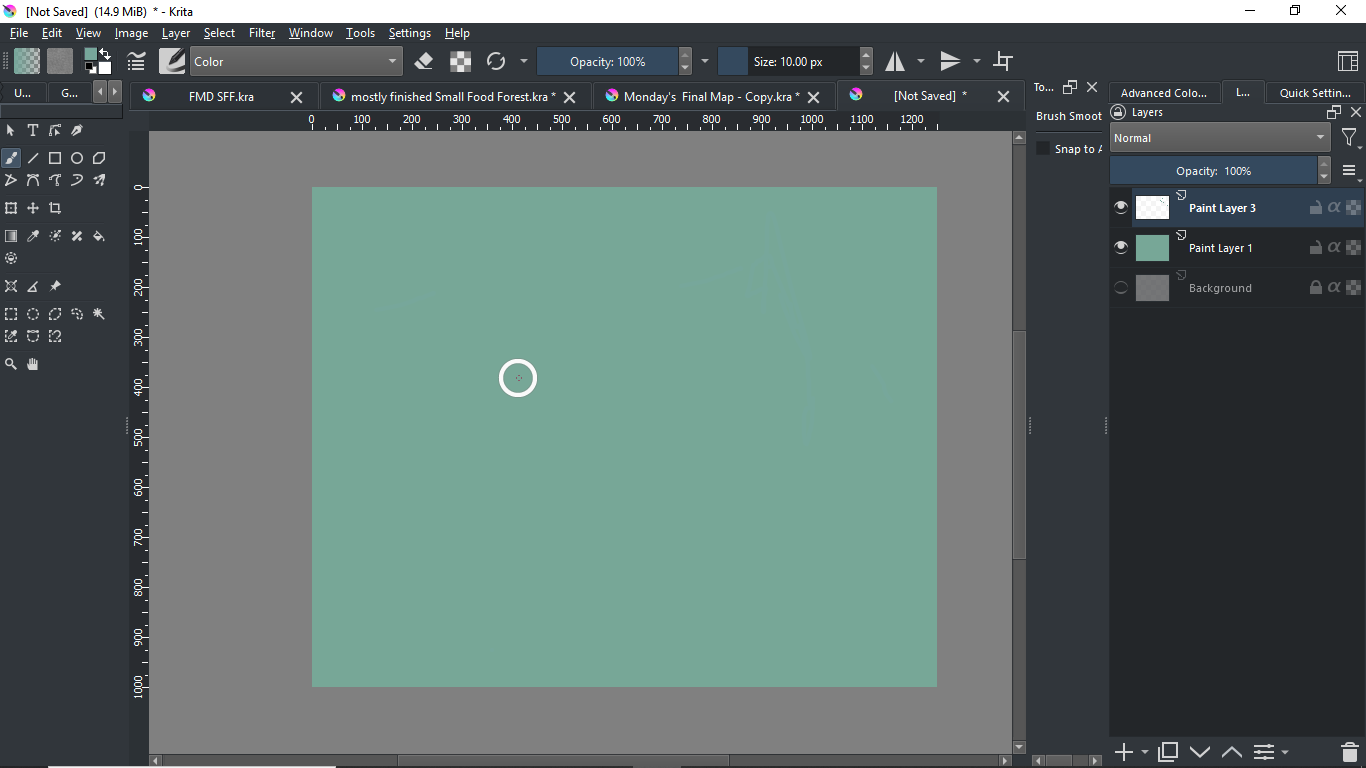
Task: Open the Color blending mode dropdown
Action: click(296, 61)
